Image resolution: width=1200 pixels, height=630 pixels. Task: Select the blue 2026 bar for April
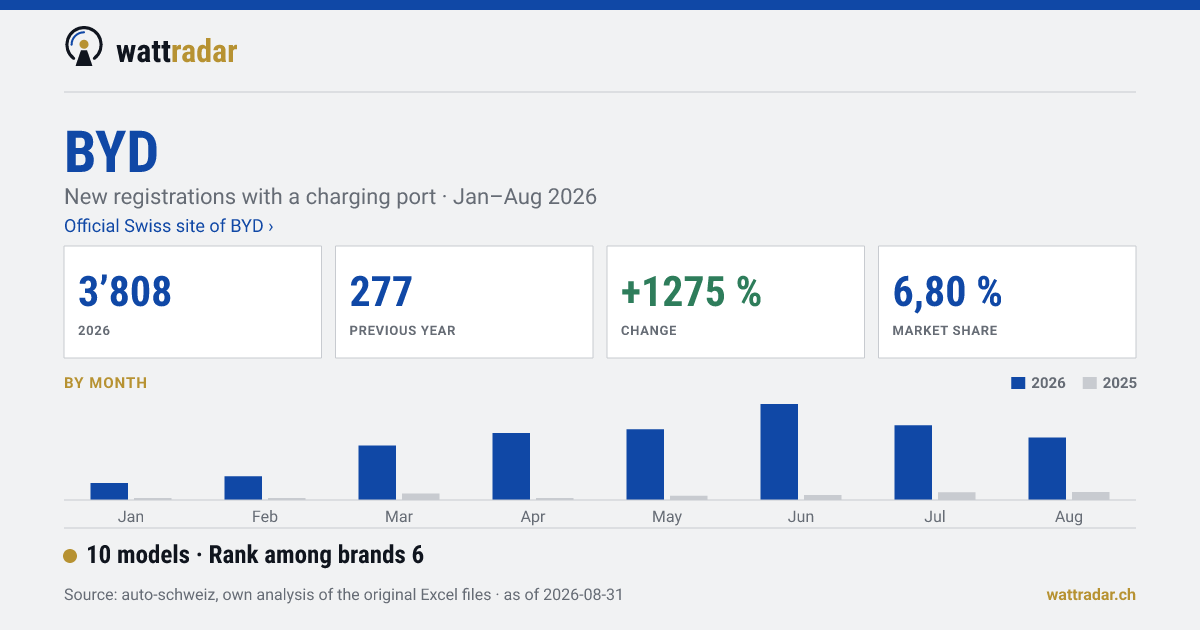[511, 466]
